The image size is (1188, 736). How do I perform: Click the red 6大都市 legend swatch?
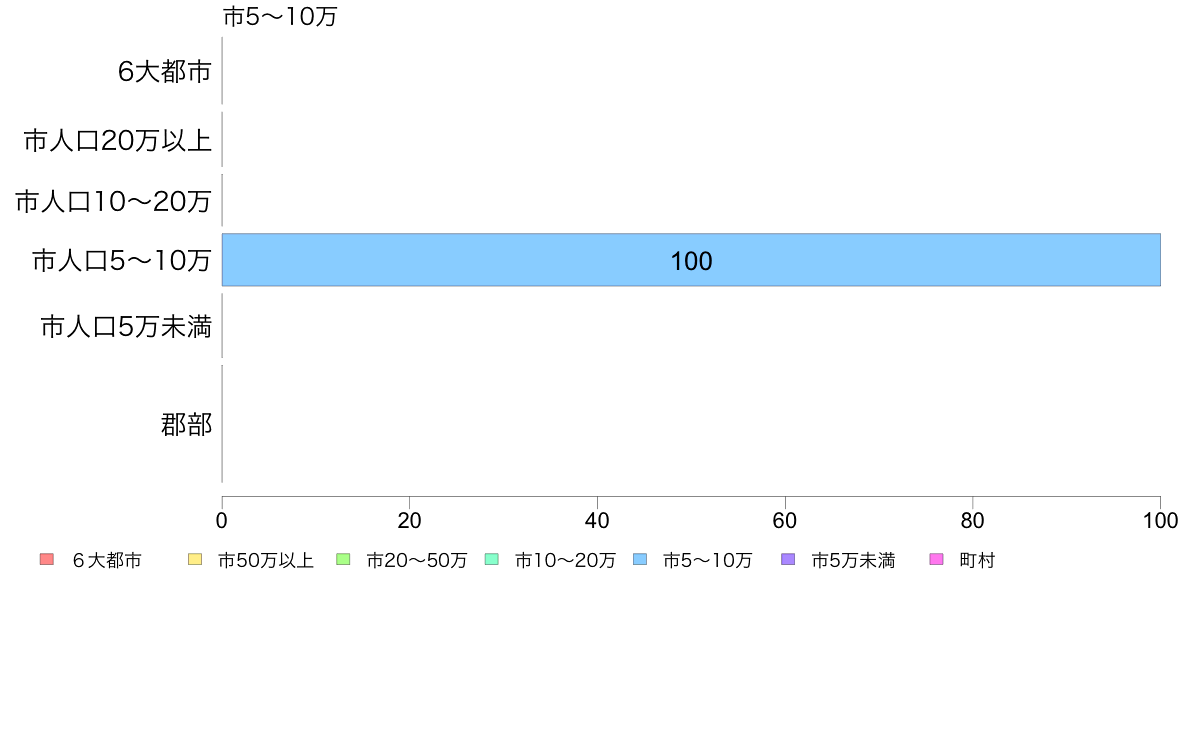coord(47,559)
